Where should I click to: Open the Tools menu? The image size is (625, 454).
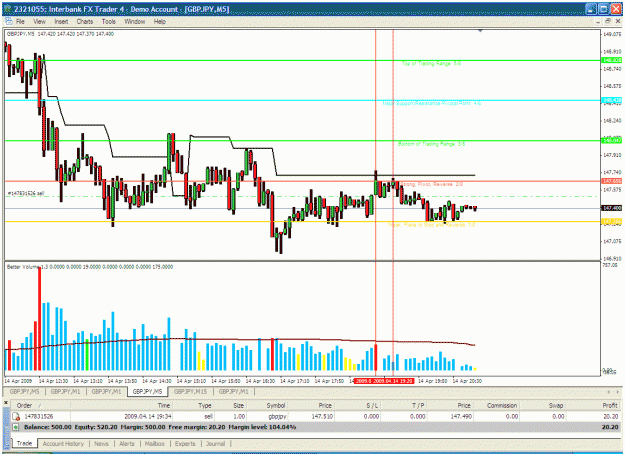tap(108, 22)
